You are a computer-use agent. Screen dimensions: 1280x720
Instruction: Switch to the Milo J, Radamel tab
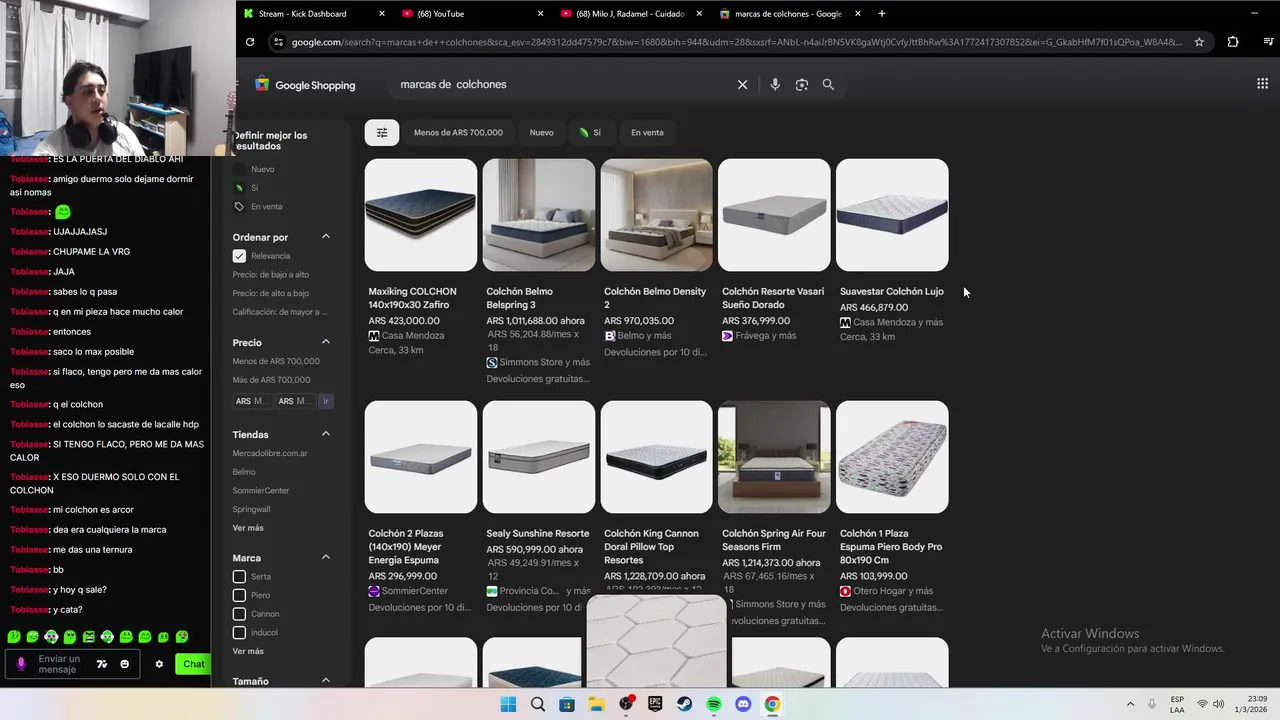630,14
